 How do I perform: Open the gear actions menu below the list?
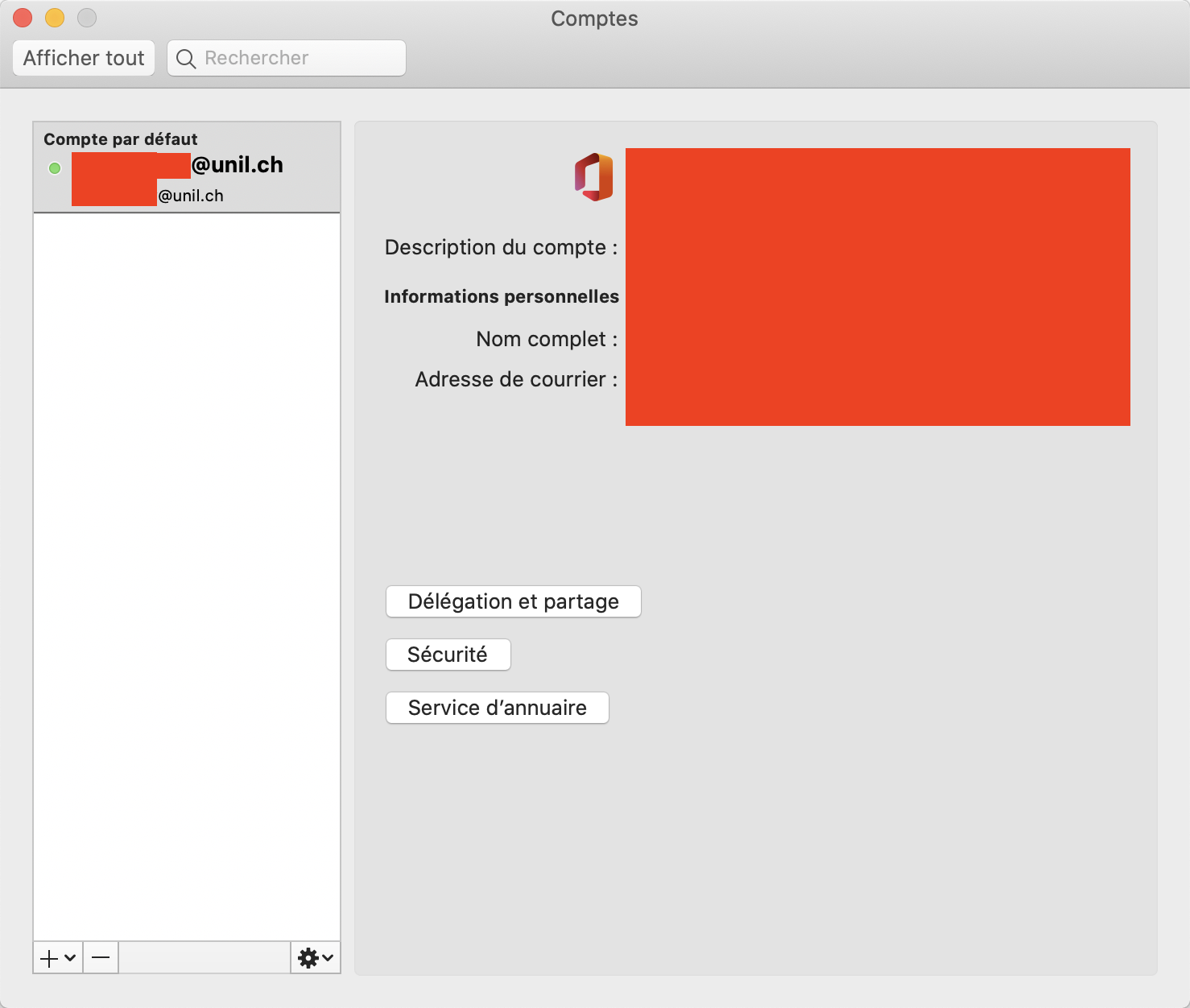[x=315, y=958]
